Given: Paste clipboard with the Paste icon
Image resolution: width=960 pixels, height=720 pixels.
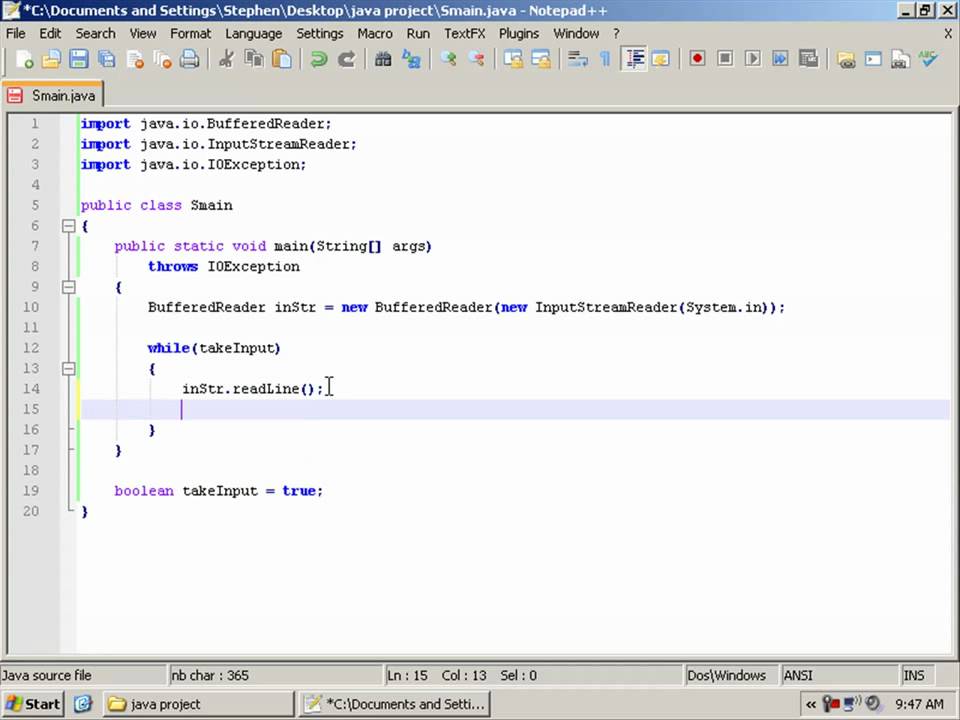Looking at the screenshot, I should 282,59.
